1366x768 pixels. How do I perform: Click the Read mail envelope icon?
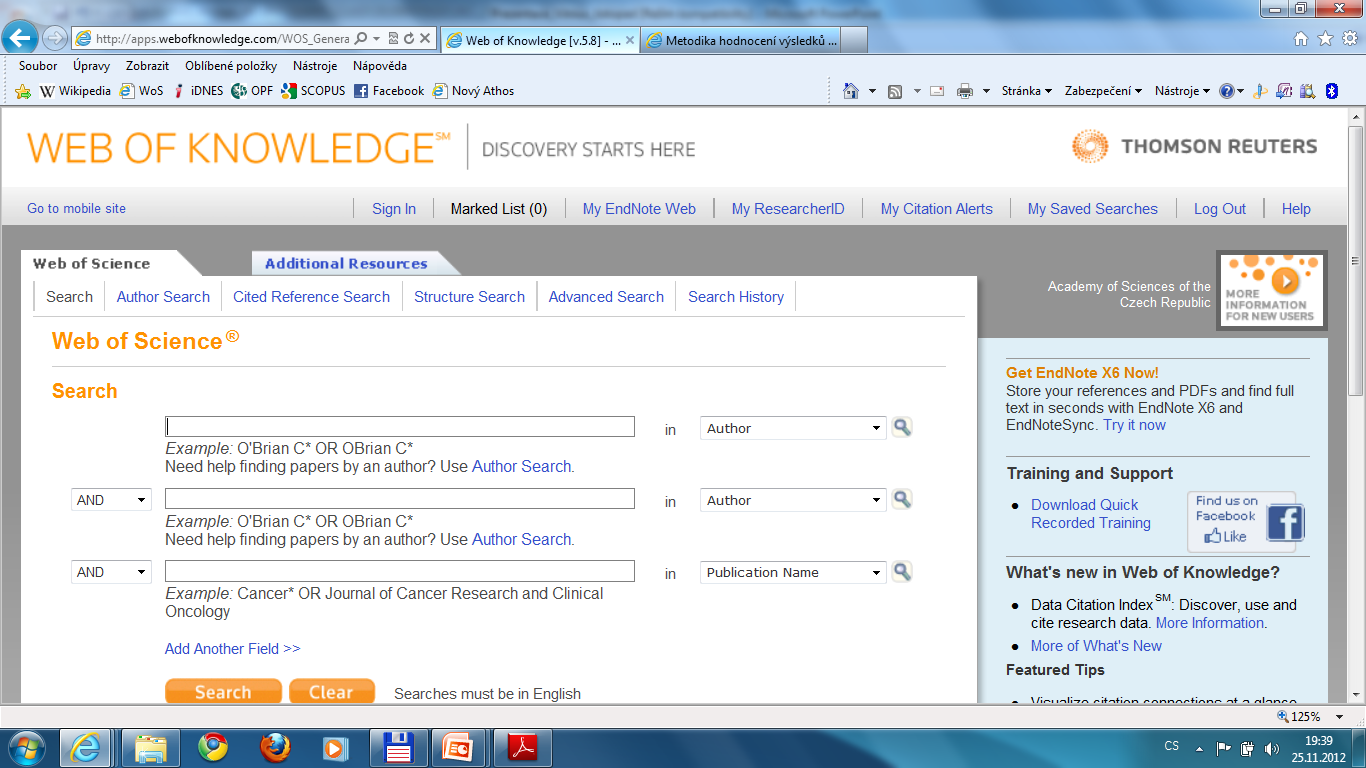[x=937, y=91]
